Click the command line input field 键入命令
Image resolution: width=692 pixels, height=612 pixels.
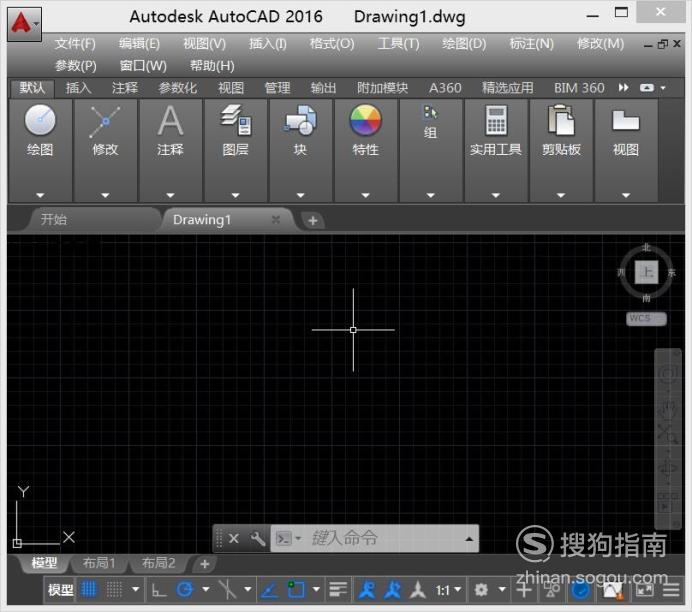[x=374, y=538]
